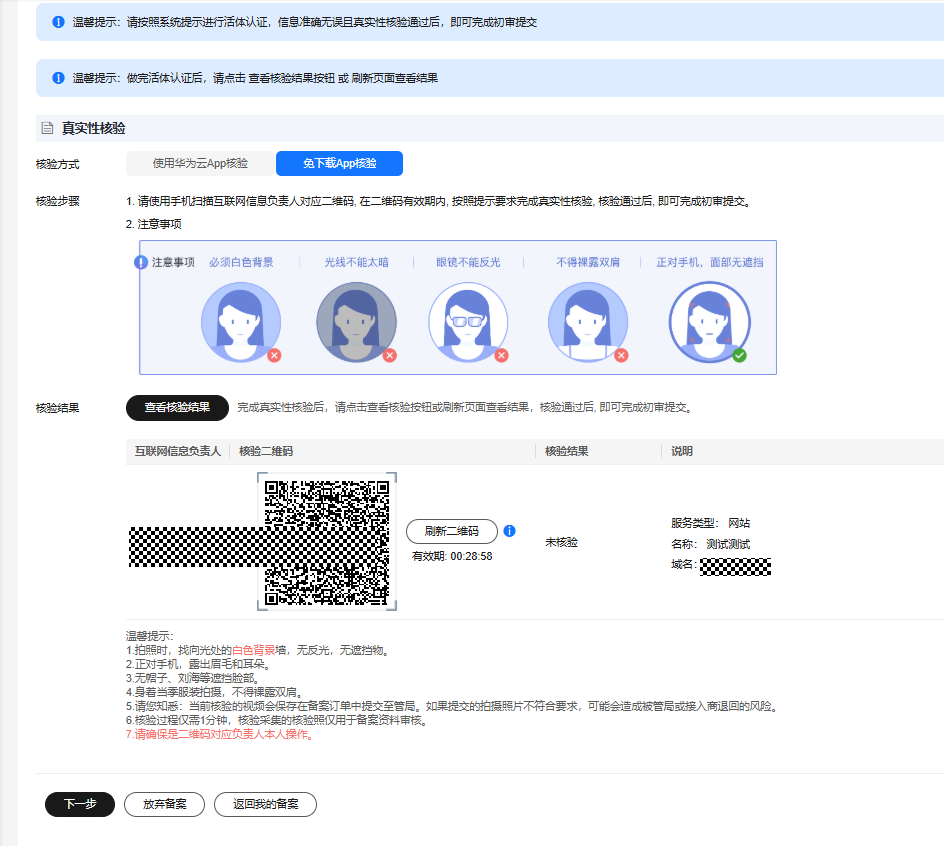Click the 核验方式 label
This screenshot has width=944, height=846.
coord(57,164)
